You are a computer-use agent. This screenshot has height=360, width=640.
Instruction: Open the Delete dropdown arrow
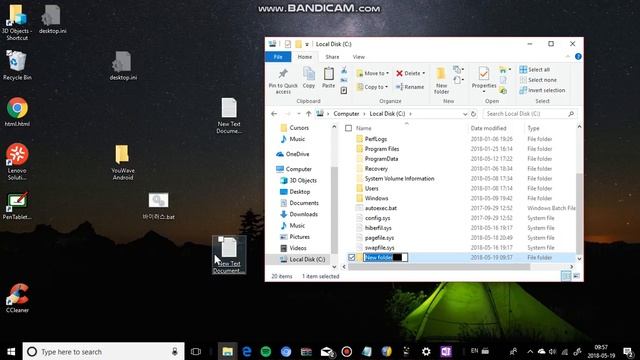[x=423, y=73]
